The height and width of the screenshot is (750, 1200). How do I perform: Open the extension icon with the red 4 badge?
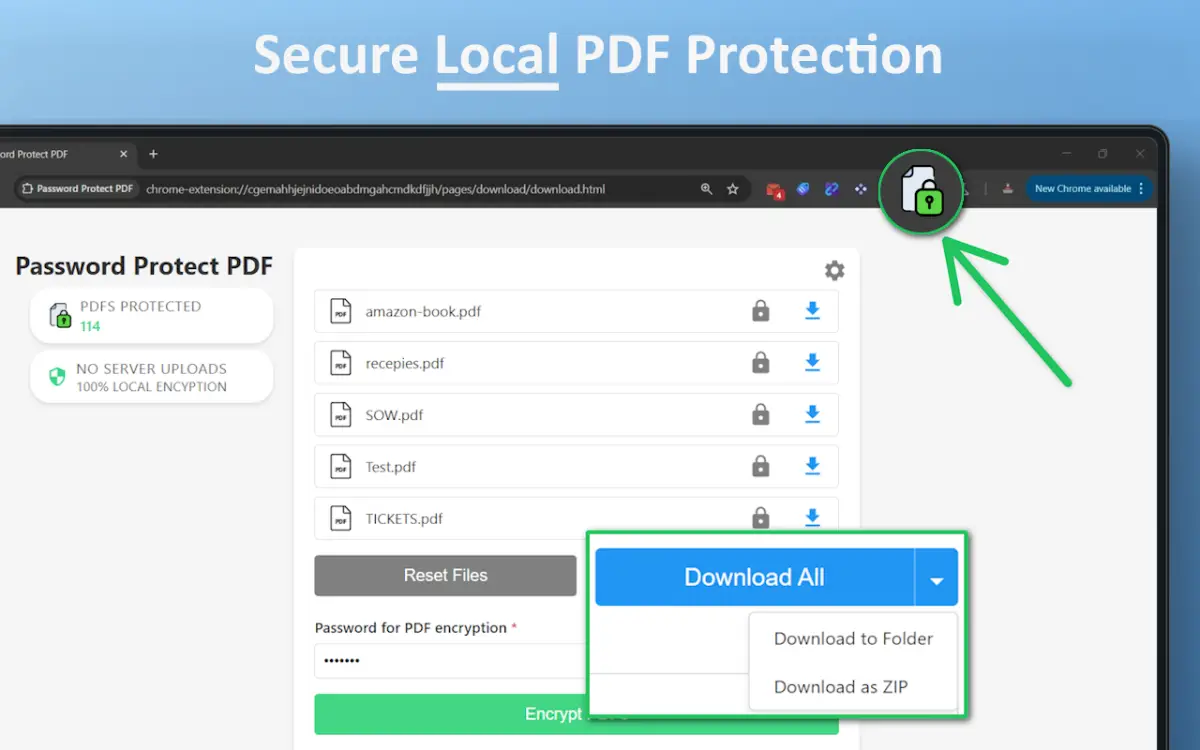775,188
